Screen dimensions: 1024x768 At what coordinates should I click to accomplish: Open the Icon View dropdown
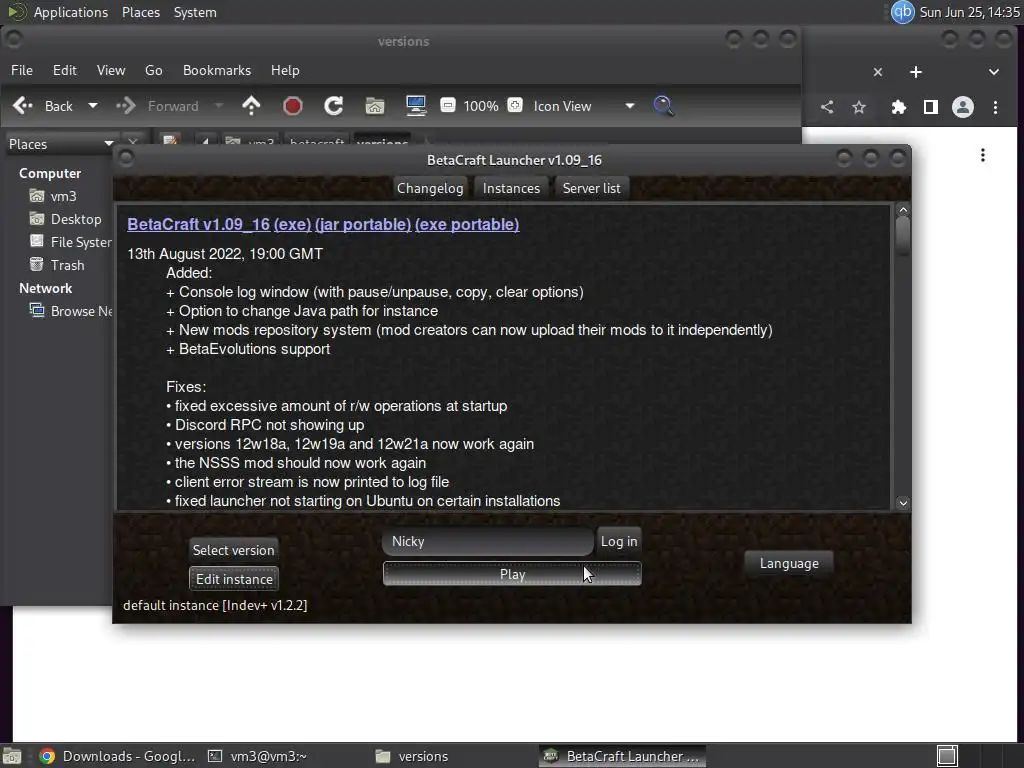(584, 106)
